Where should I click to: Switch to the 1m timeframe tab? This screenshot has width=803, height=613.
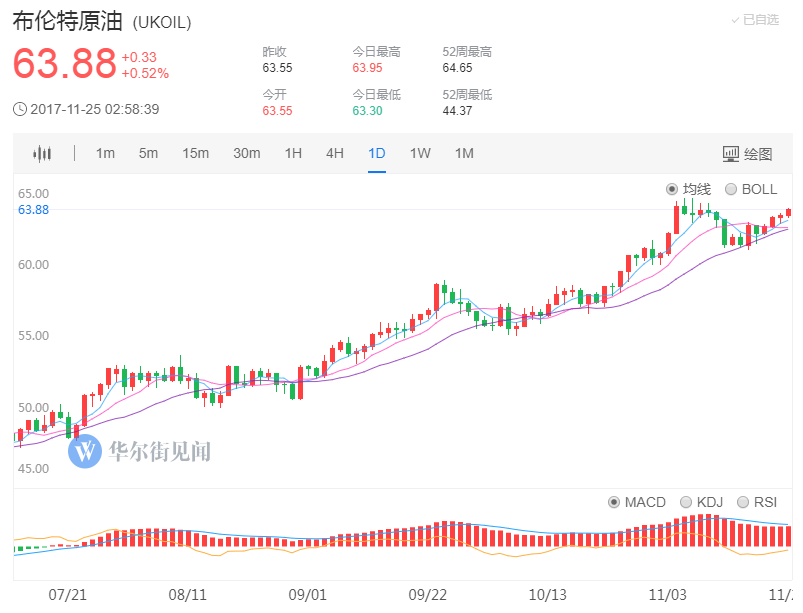pyautogui.click(x=105, y=153)
